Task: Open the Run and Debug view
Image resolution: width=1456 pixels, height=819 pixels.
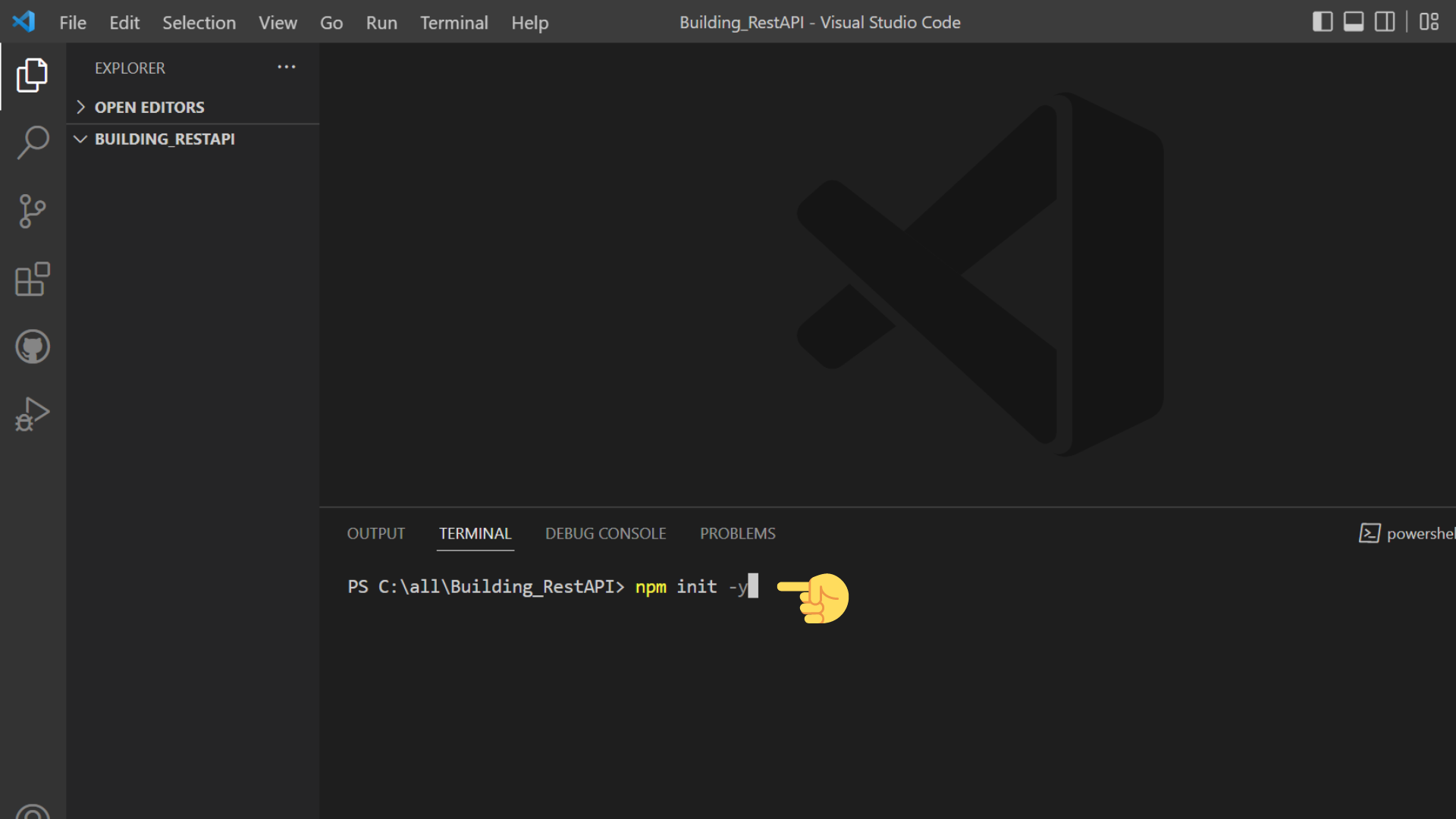Action: point(33,414)
